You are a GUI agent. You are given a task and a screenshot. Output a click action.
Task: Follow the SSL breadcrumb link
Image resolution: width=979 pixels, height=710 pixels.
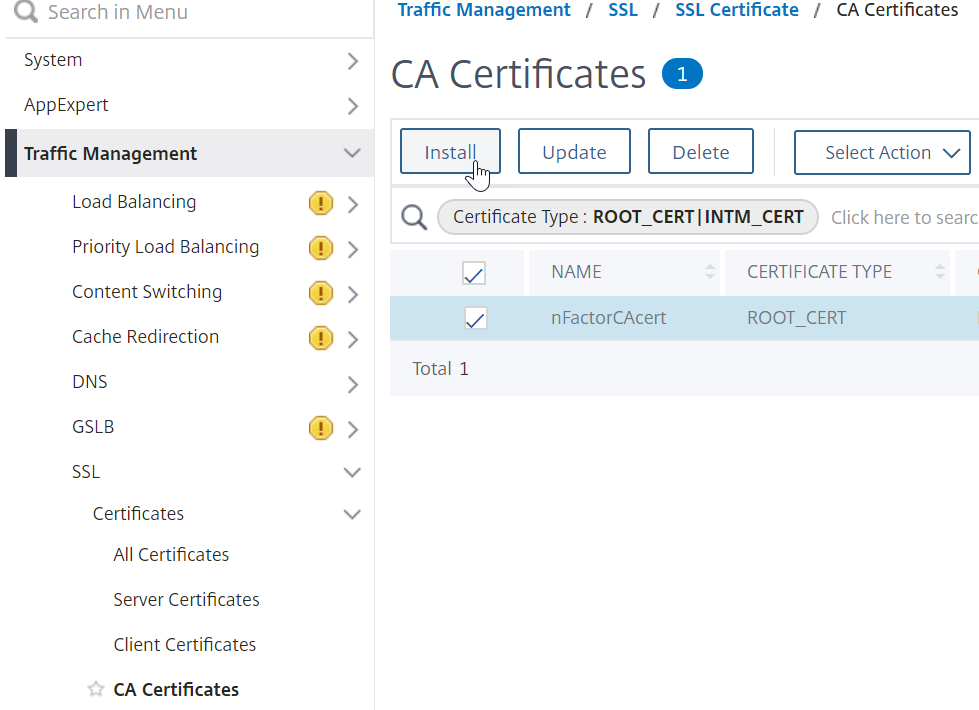click(623, 10)
